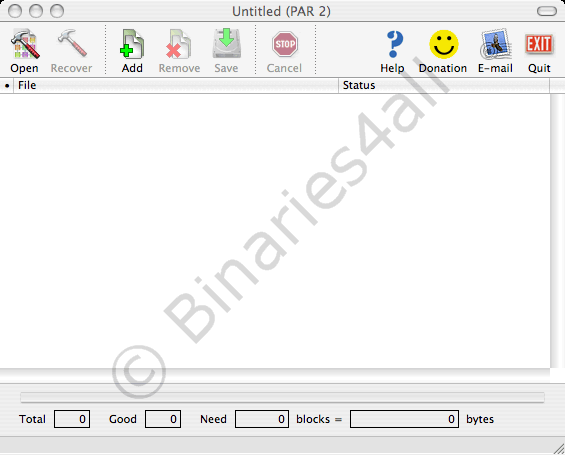This screenshot has height=455, width=565.
Task: Click the Recover hammer icon
Action: click(x=72, y=43)
